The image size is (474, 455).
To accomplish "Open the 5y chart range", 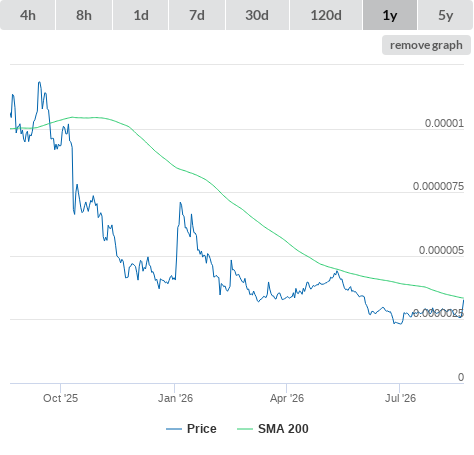I will (x=446, y=15).
